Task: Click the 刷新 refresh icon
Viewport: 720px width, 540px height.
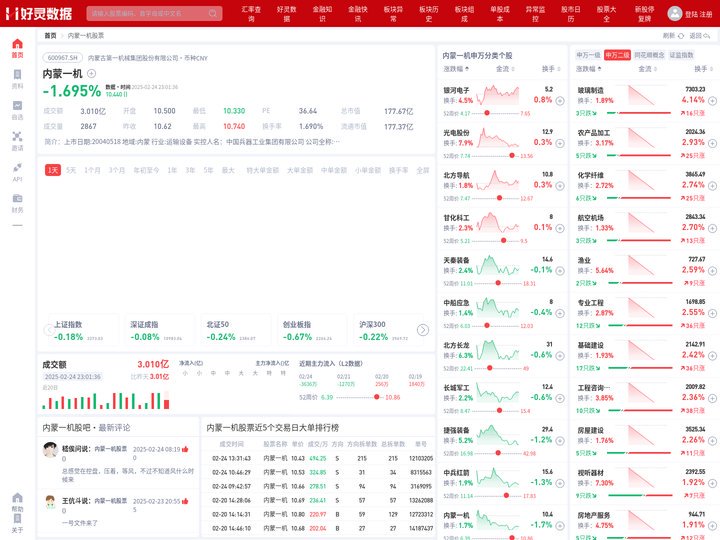Action: coord(681,36)
